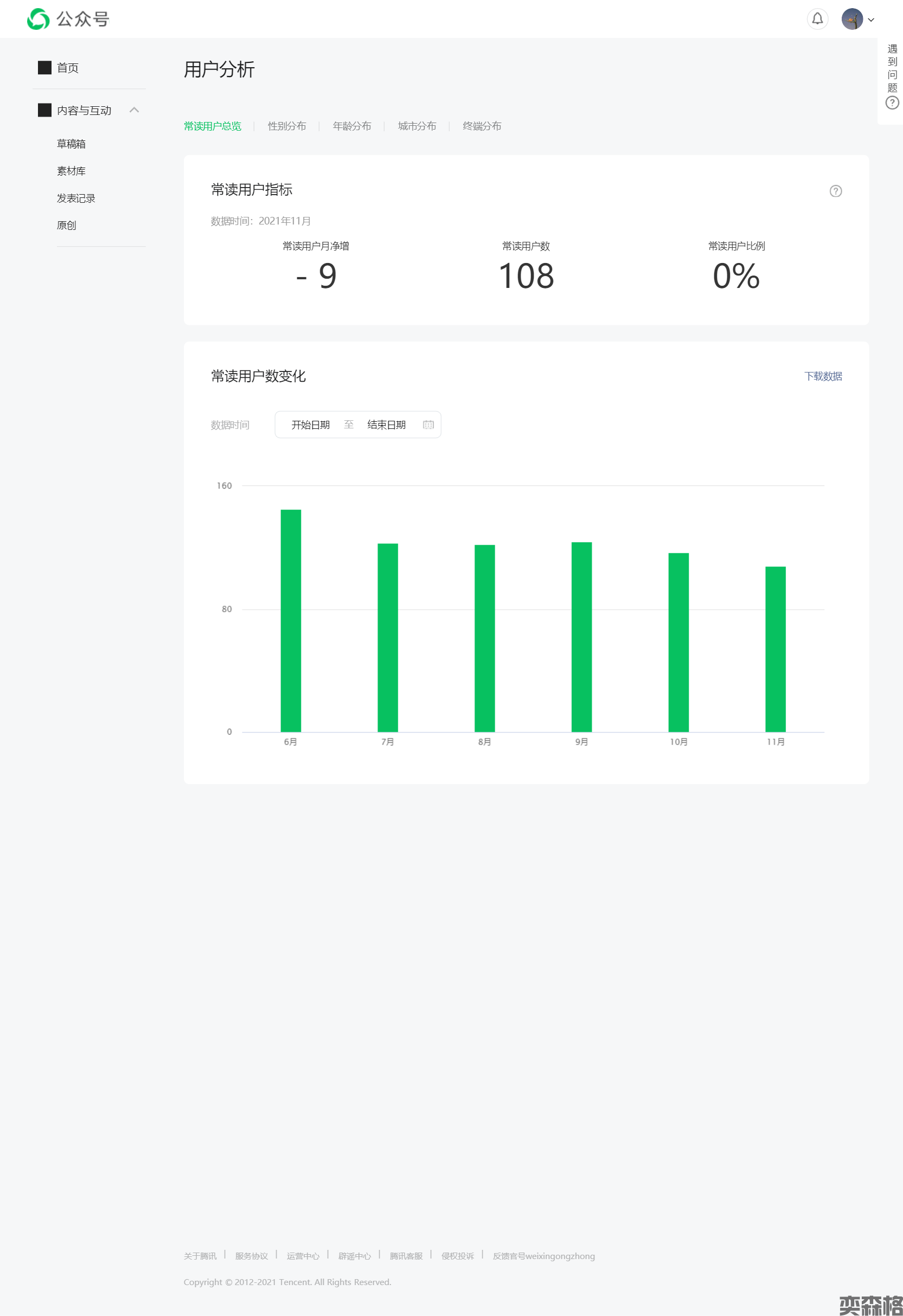This screenshot has height=1316, width=903.
Task: Click the 内容与互动 sidebar icon
Action: pos(45,111)
